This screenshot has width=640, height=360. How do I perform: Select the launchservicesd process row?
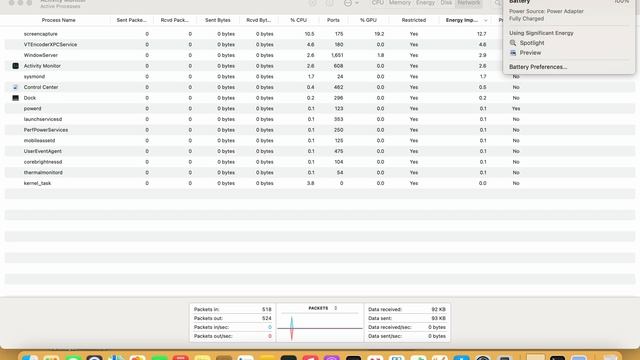320,119
